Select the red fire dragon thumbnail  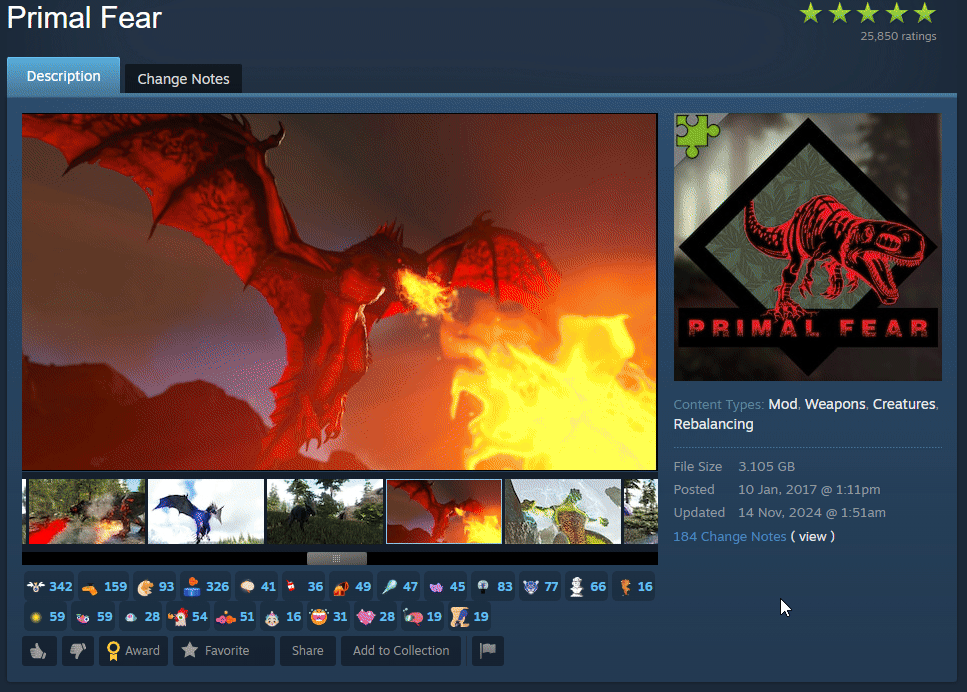tap(444, 512)
